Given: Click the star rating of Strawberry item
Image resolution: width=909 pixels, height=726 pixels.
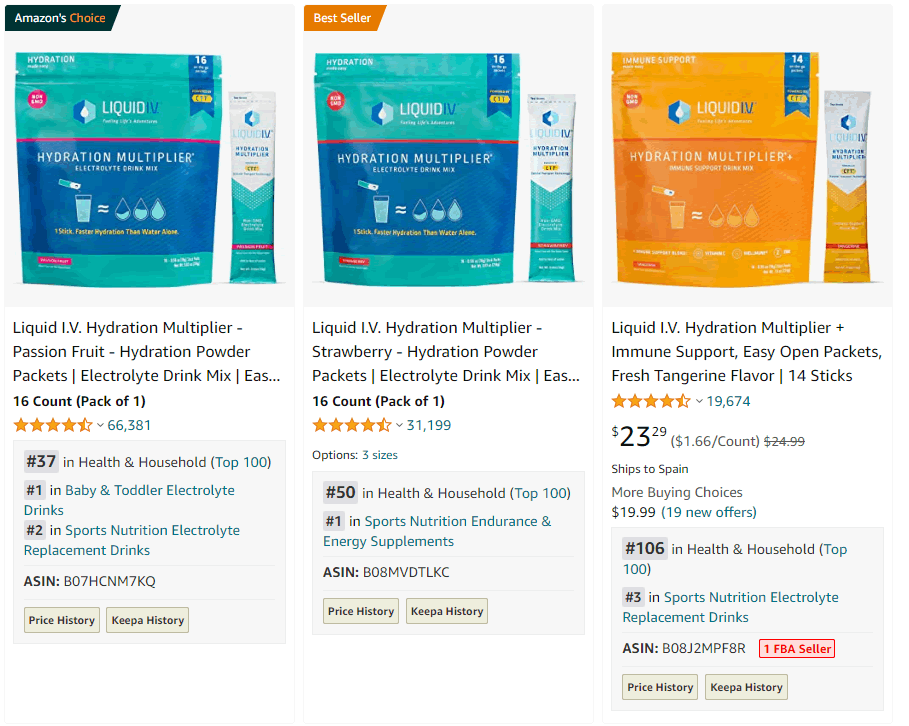Looking at the screenshot, I should pos(352,425).
